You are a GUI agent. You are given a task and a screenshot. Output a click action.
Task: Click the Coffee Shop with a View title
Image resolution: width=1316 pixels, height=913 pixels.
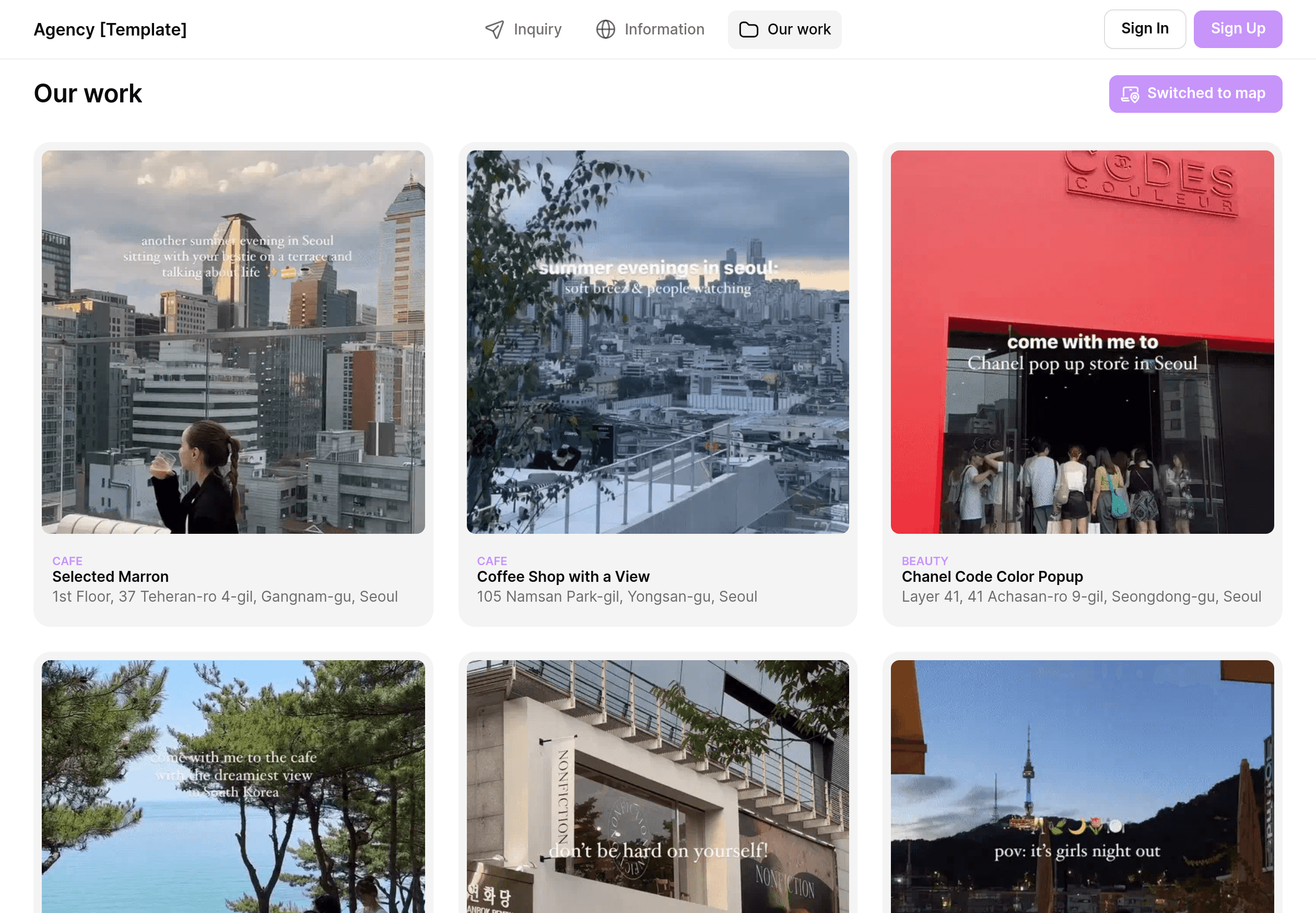563,577
